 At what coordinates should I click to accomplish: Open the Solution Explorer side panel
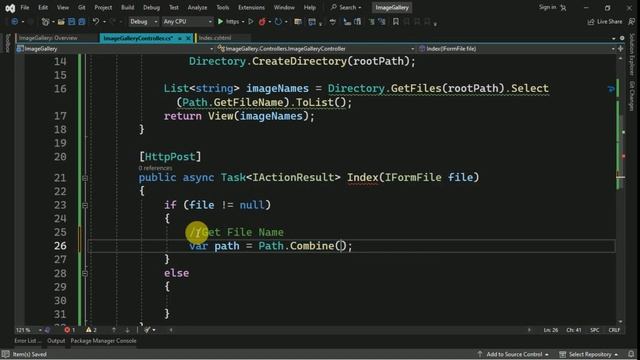click(632, 54)
